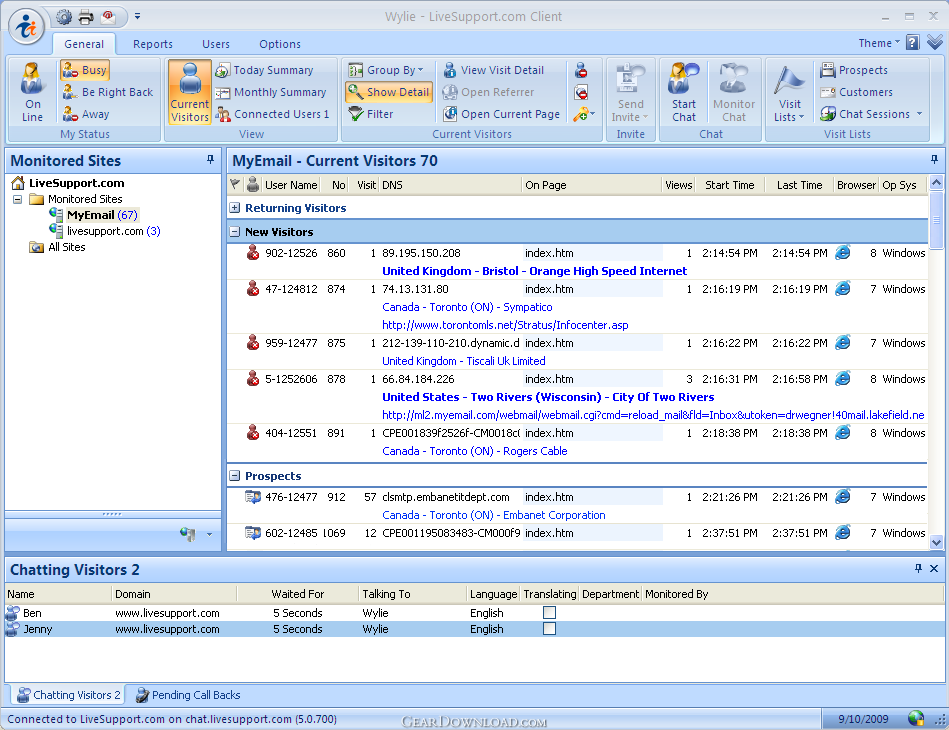949x730 pixels.
Task: Open Monthly Summary view
Action: coord(271,92)
